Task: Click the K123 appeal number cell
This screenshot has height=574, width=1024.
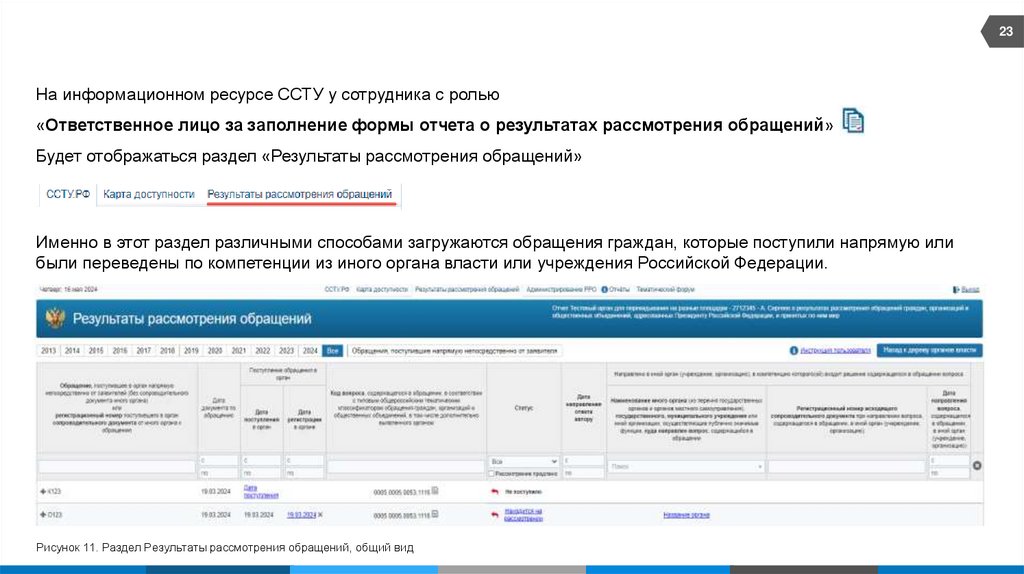Action: point(54,491)
